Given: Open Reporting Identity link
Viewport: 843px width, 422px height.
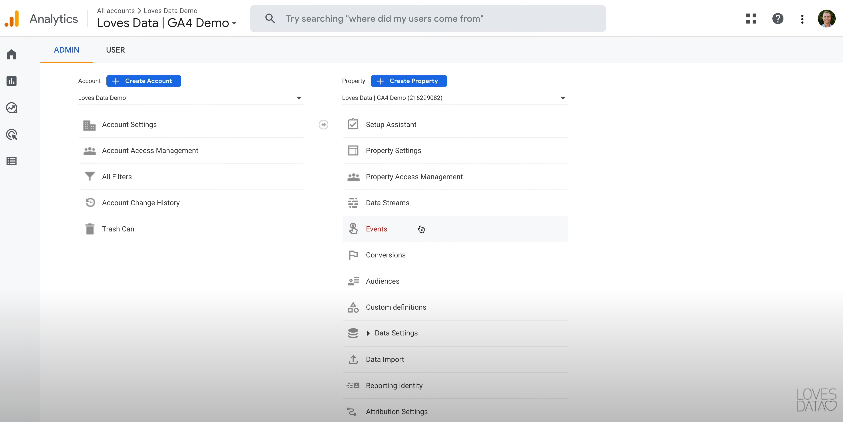Looking at the screenshot, I should [x=394, y=385].
